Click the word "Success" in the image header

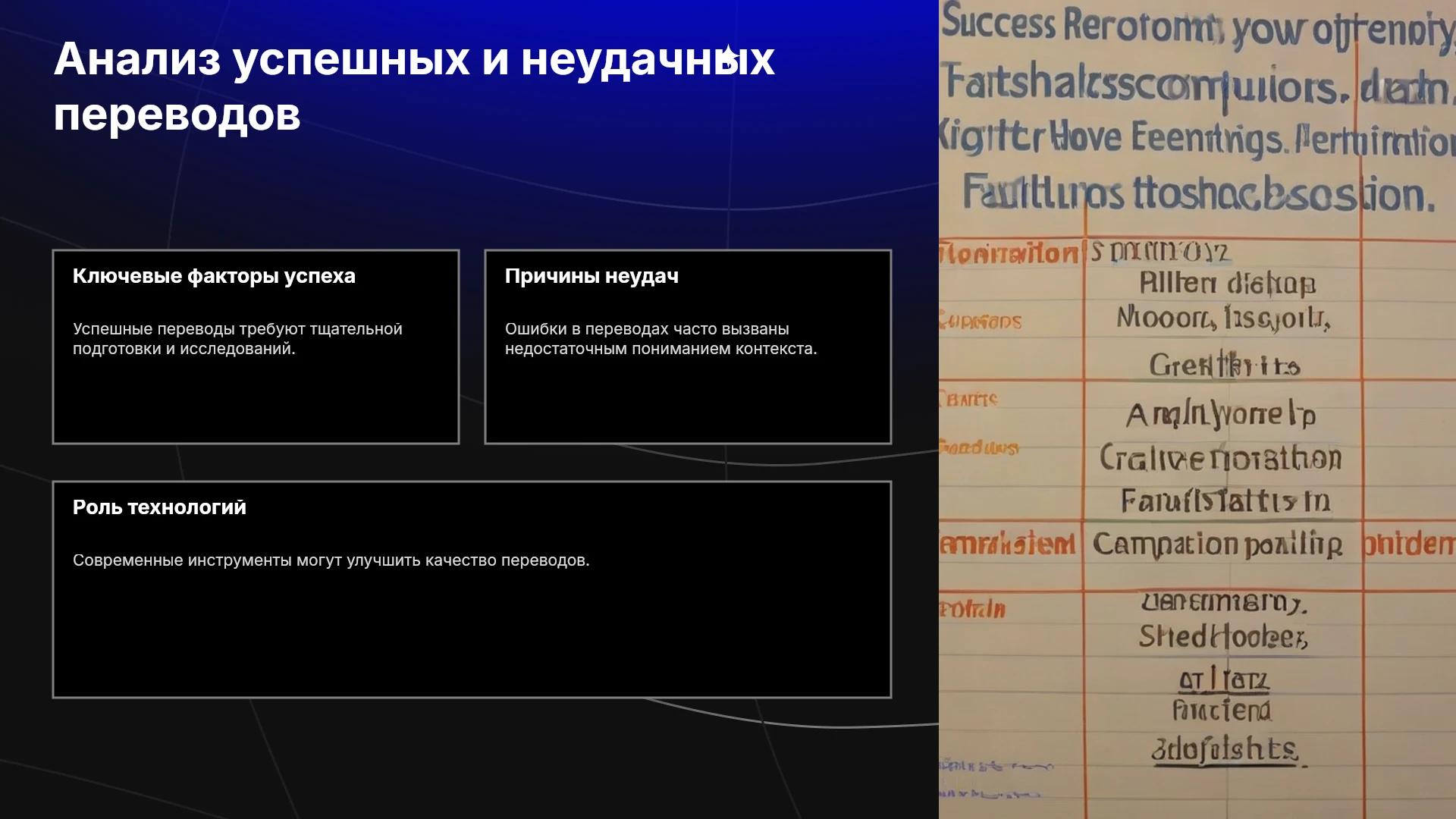click(x=998, y=23)
